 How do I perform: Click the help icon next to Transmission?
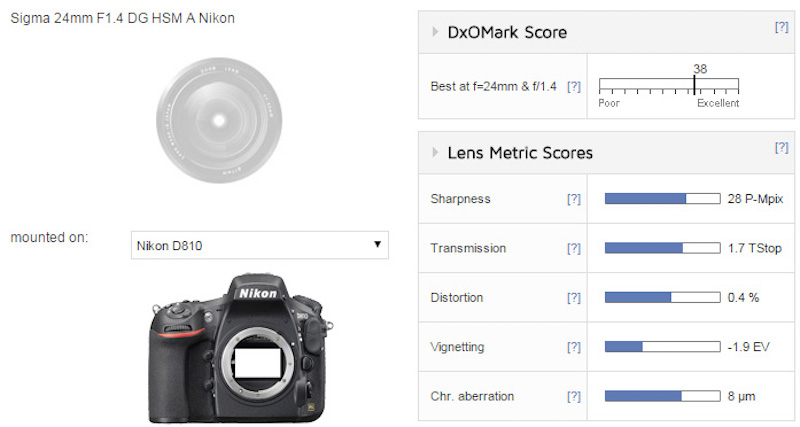573,248
